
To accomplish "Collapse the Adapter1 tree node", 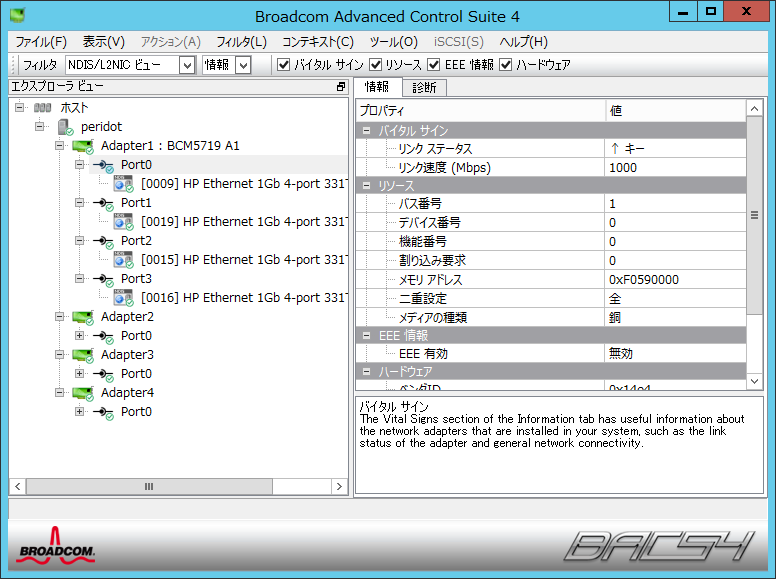I will point(59,145).
